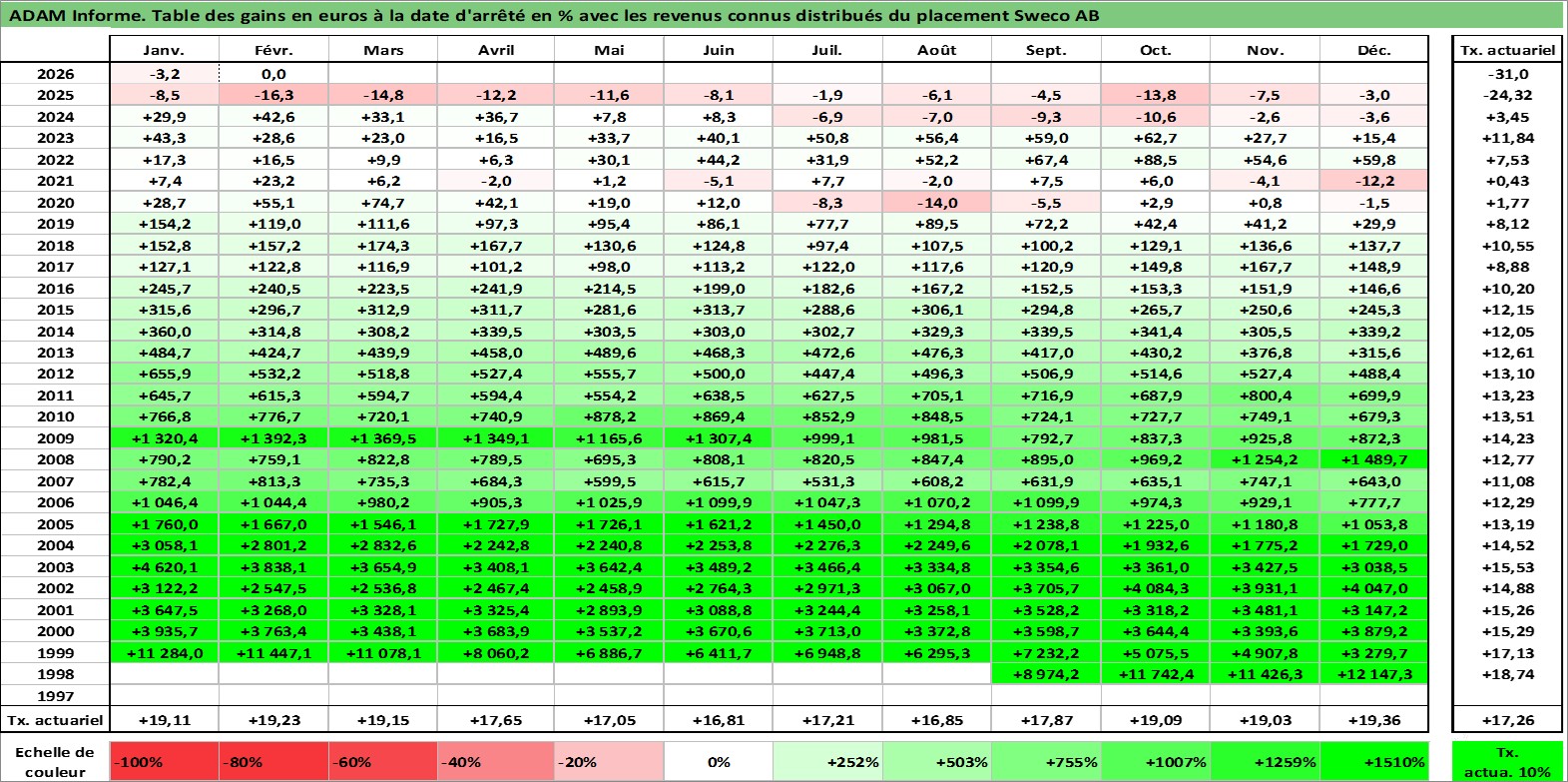Click the -20% light pink scale swatch
Image resolution: width=1568 pixels, height=782 pixels.
pos(609,761)
